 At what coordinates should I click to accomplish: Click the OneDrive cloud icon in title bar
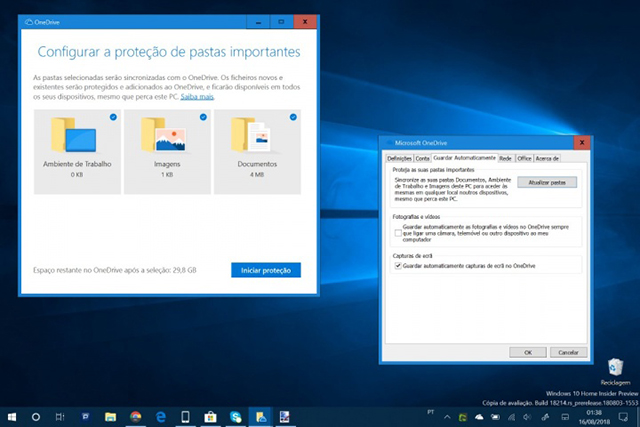(29, 22)
